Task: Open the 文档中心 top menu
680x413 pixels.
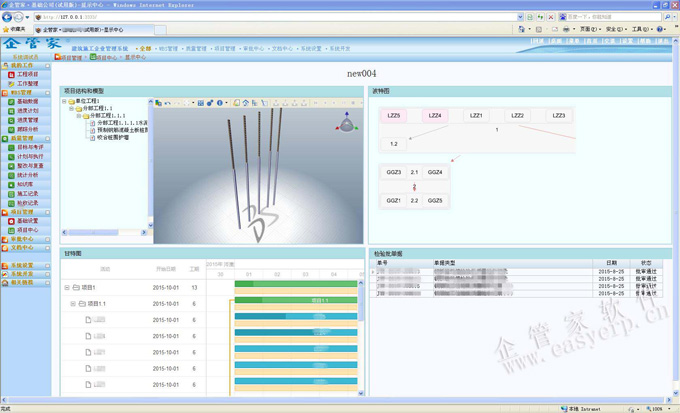Action: click(x=282, y=48)
